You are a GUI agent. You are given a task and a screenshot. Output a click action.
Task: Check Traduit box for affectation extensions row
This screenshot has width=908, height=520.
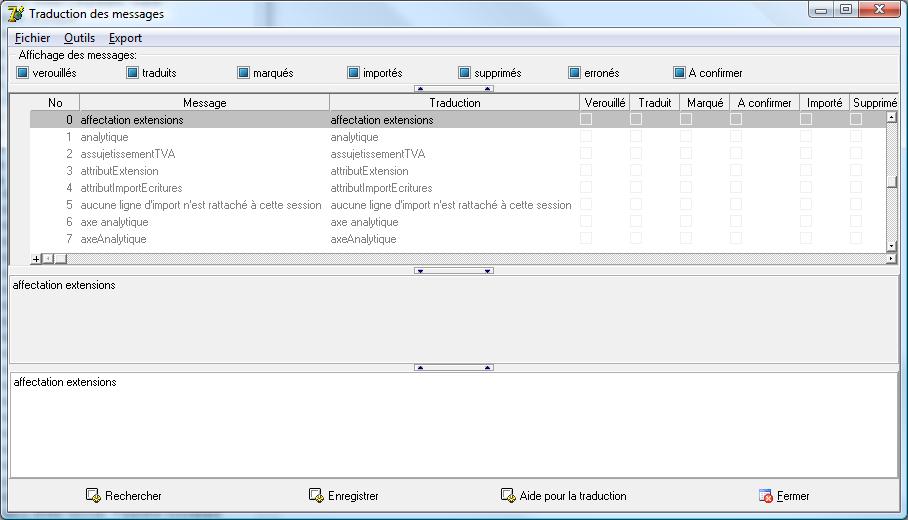636,119
